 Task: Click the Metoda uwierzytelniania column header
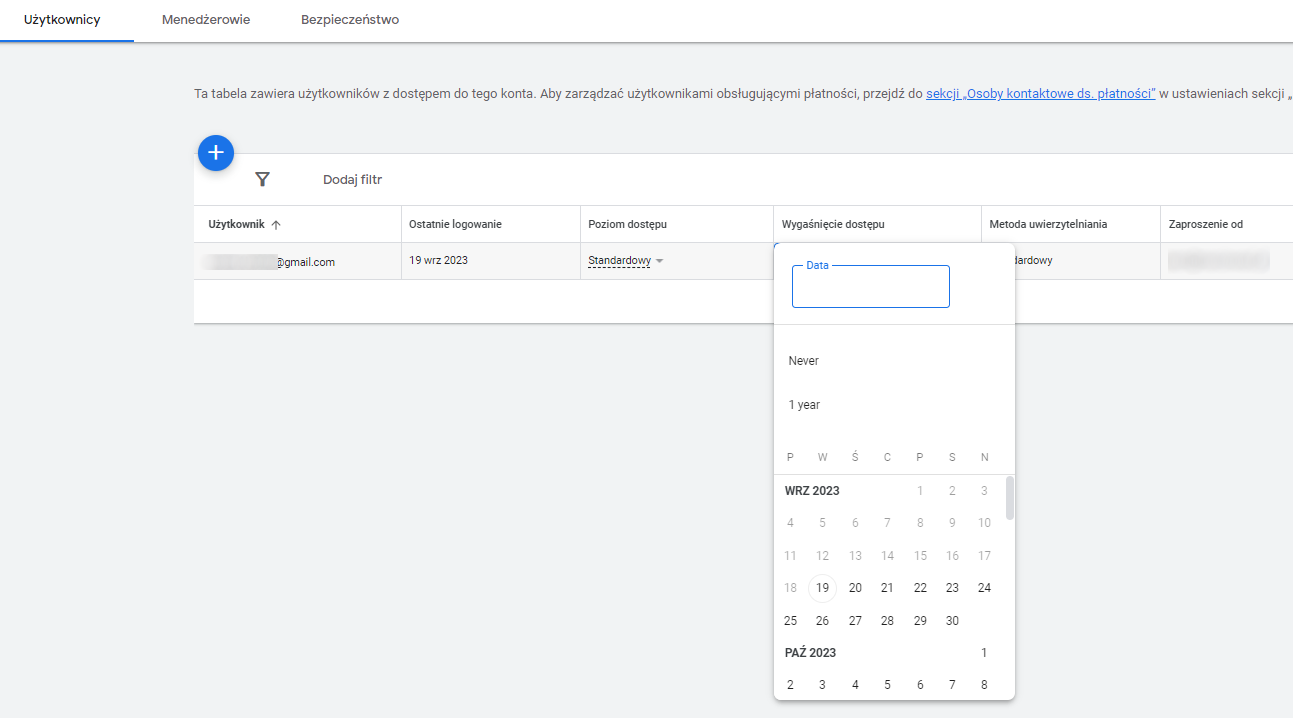(x=1053, y=223)
